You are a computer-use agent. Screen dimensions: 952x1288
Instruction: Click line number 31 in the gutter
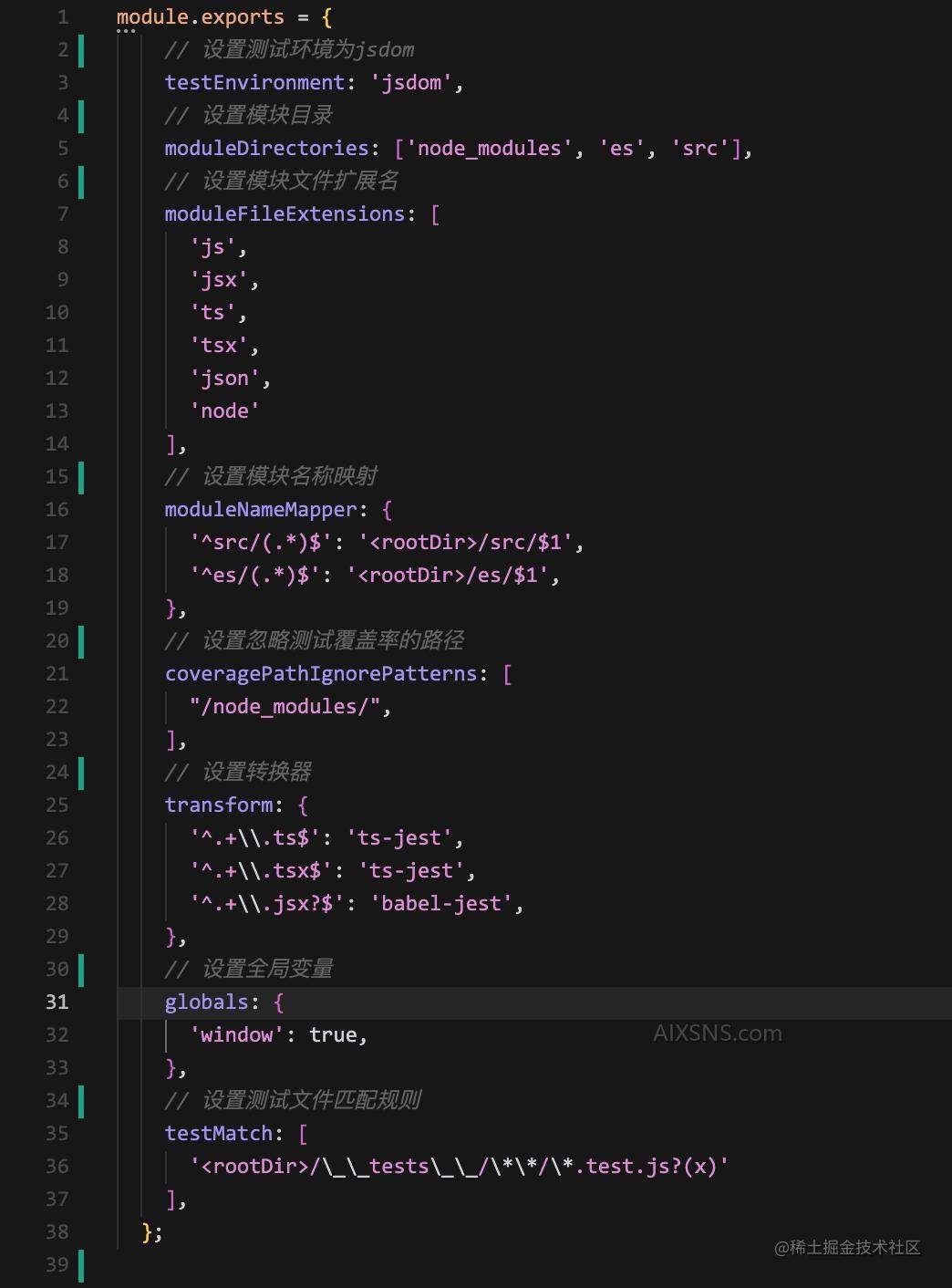click(x=57, y=1002)
